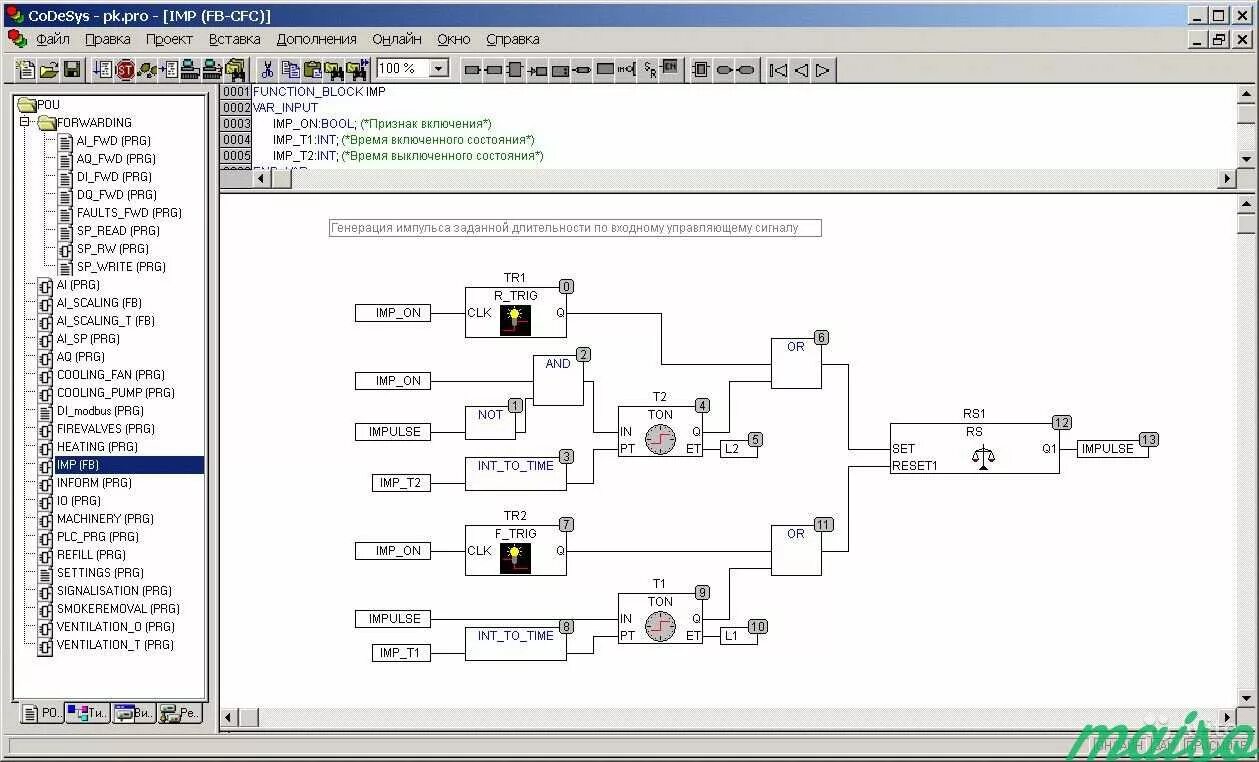This screenshot has height=762, width=1259.
Task: Click the Create macro toolbar icon
Action: [701, 70]
